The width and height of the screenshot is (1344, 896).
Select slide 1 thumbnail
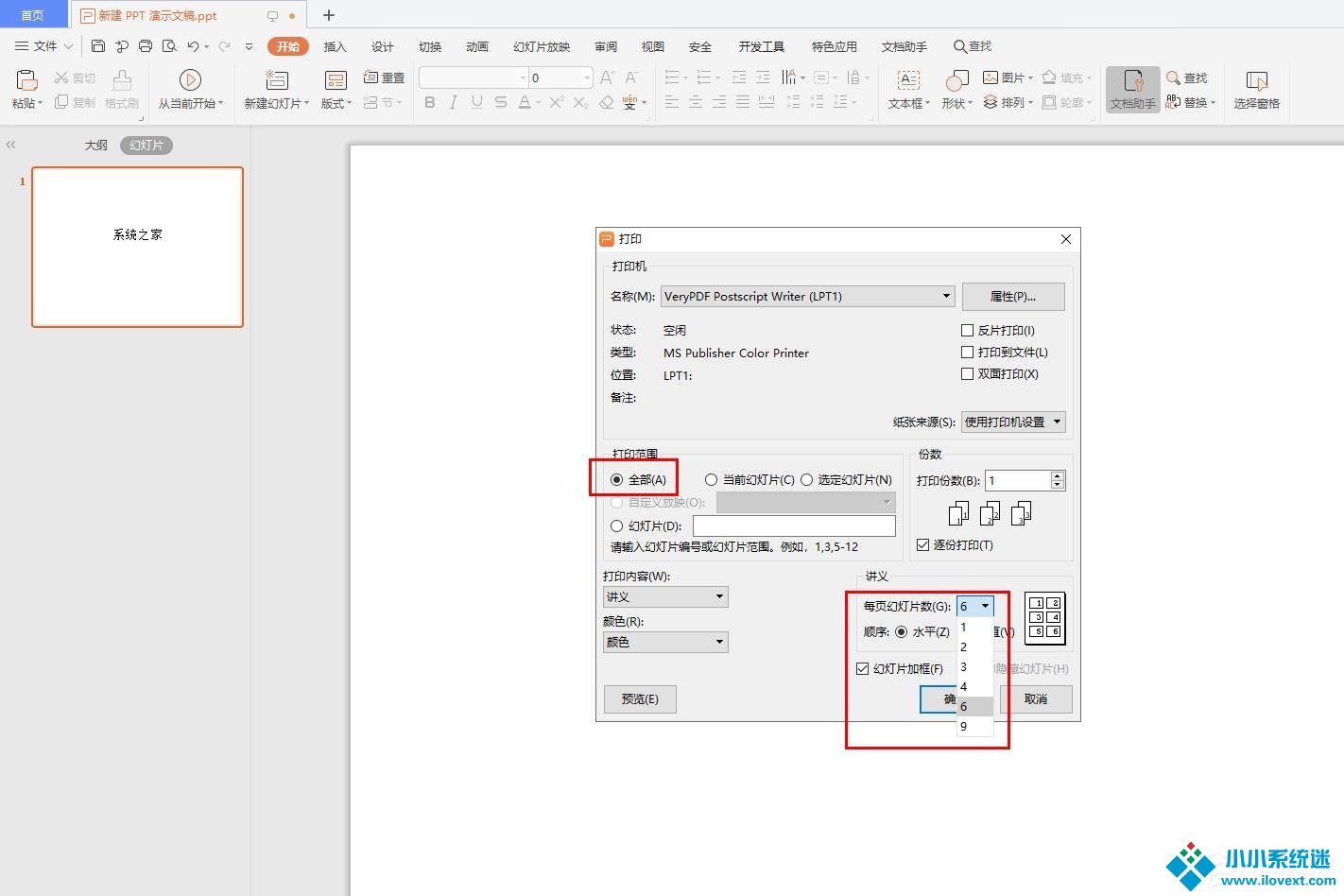pyautogui.click(x=137, y=247)
